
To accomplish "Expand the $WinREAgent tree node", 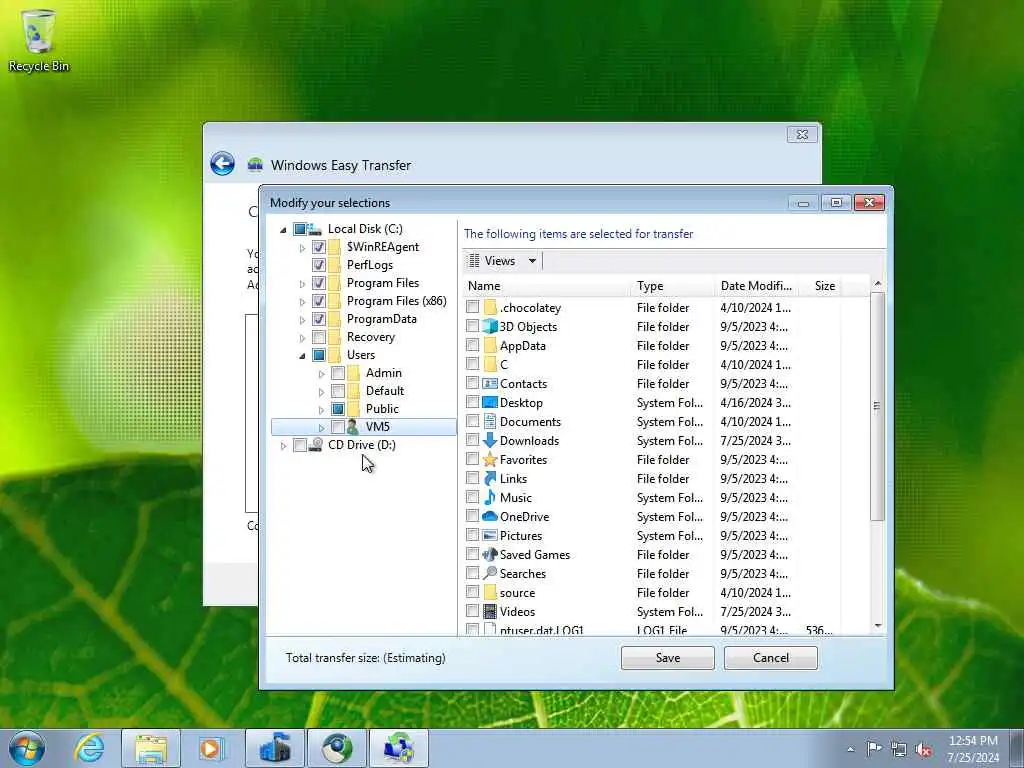I will 302,248.
